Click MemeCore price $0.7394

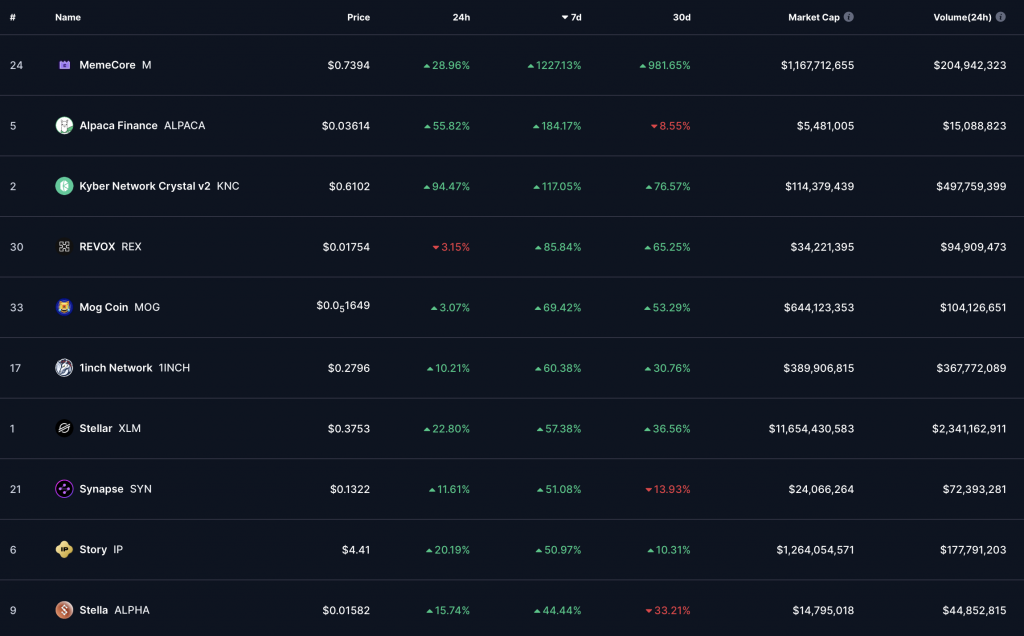click(x=349, y=65)
